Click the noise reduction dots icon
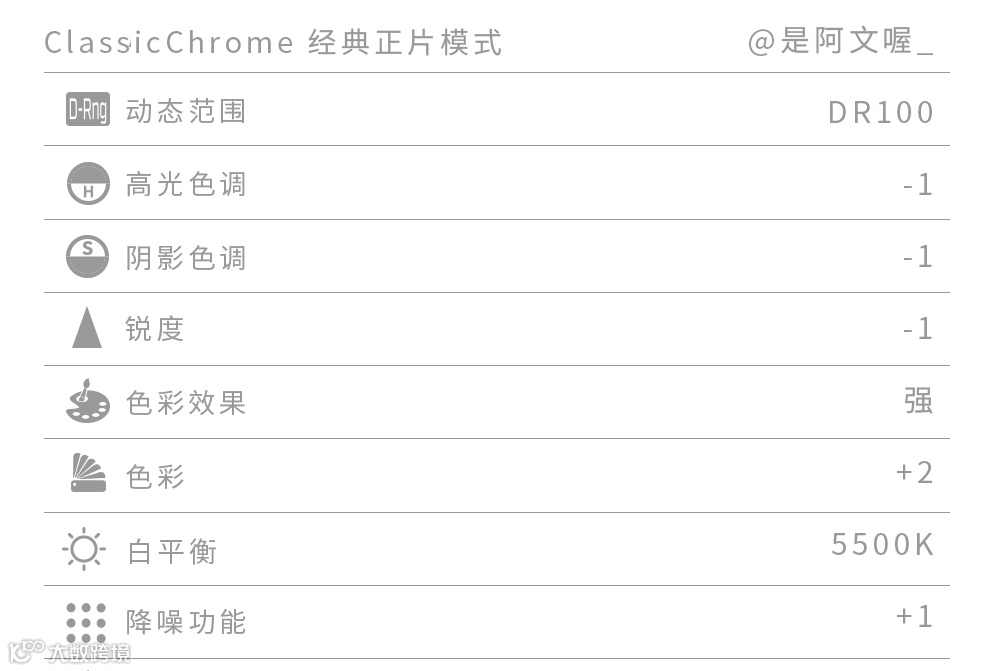Viewport: 1000px width, 671px height. click(86, 623)
